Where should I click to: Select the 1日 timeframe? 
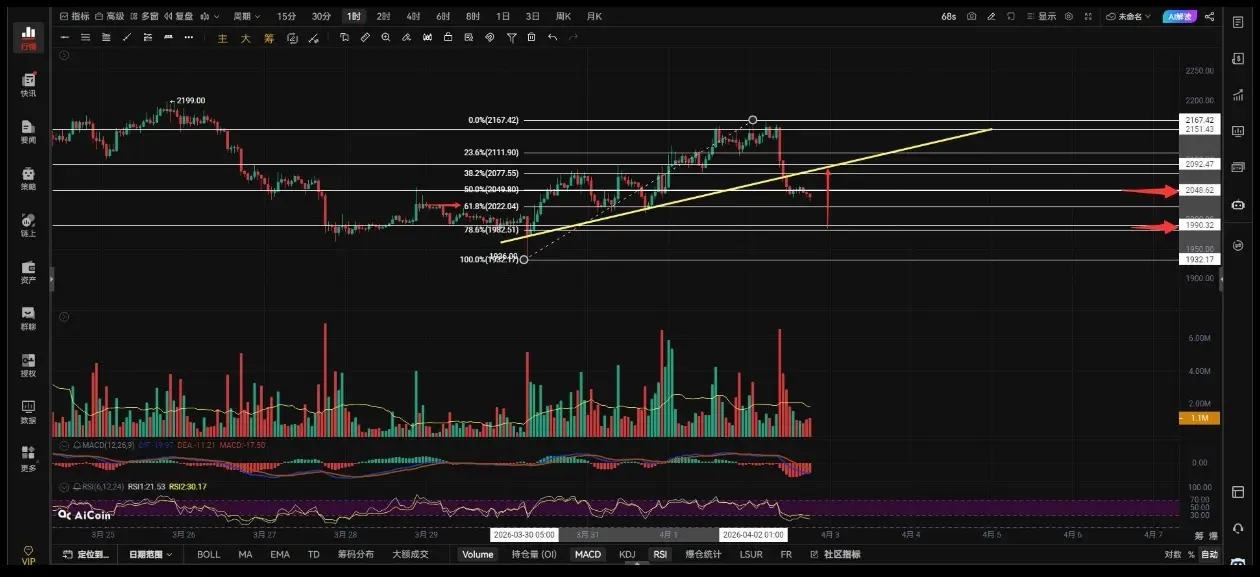coord(503,16)
